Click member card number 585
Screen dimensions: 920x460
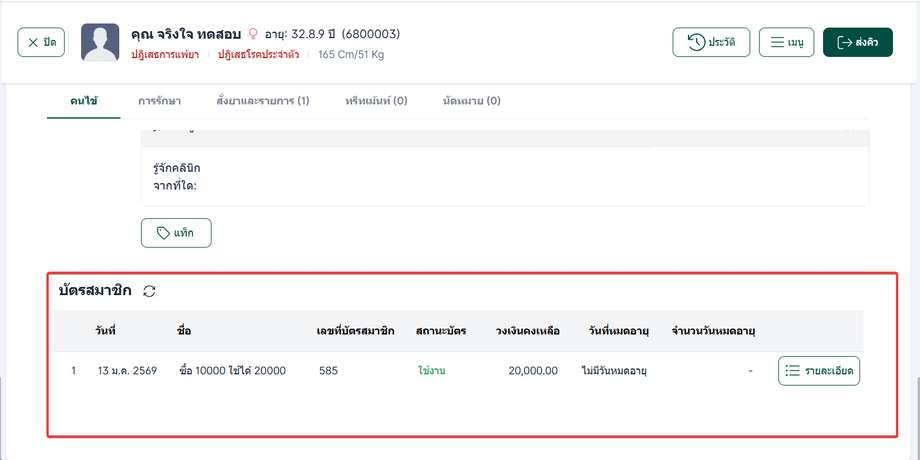click(329, 371)
